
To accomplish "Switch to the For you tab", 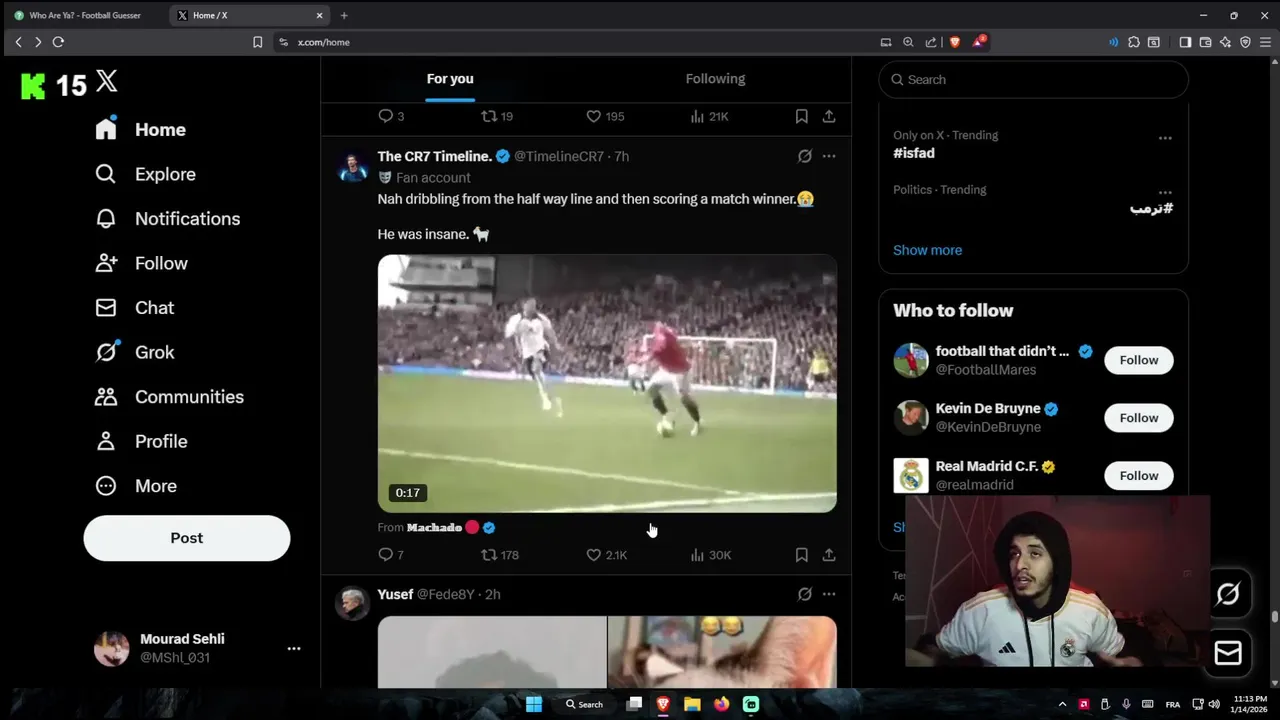I will click(450, 79).
